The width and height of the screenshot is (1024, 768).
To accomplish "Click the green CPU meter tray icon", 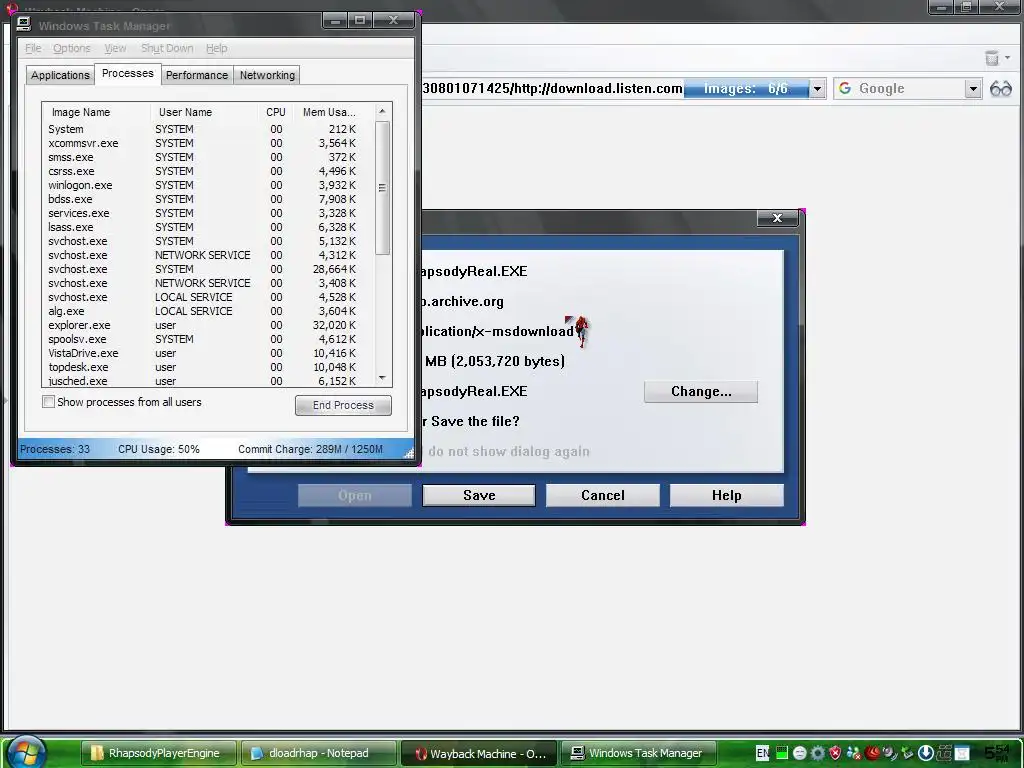I will [x=781, y=753].
